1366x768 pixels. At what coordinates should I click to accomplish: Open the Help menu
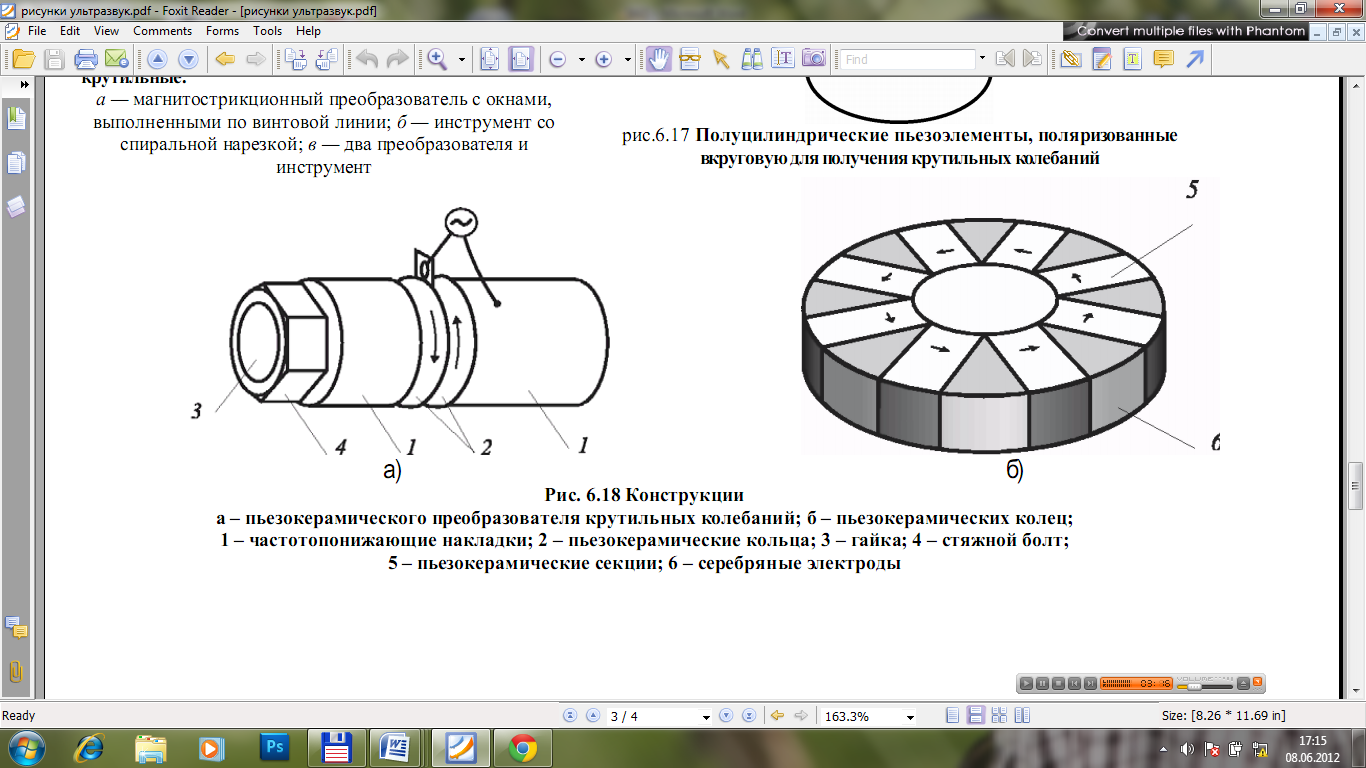click(x=308, y=31)
